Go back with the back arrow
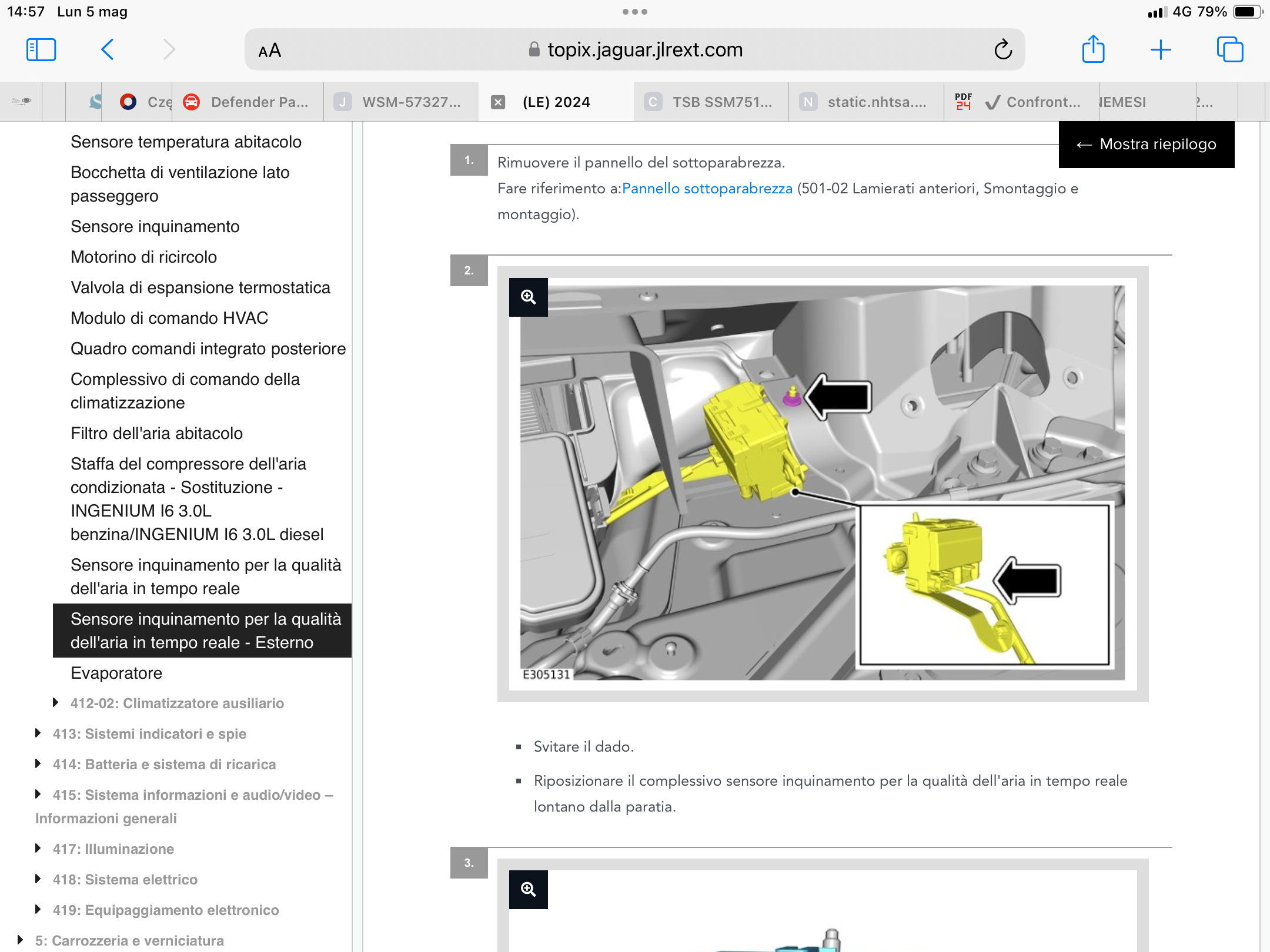 tap(107, 50)
